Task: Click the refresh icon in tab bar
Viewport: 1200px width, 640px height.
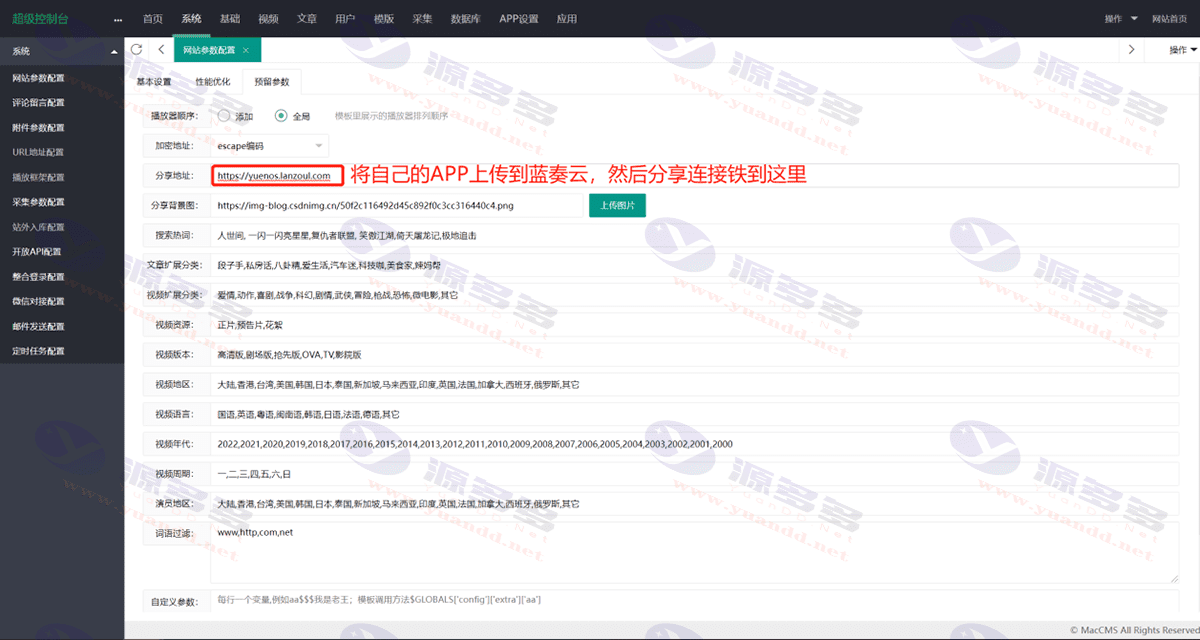Action: (x=136, y=49)
